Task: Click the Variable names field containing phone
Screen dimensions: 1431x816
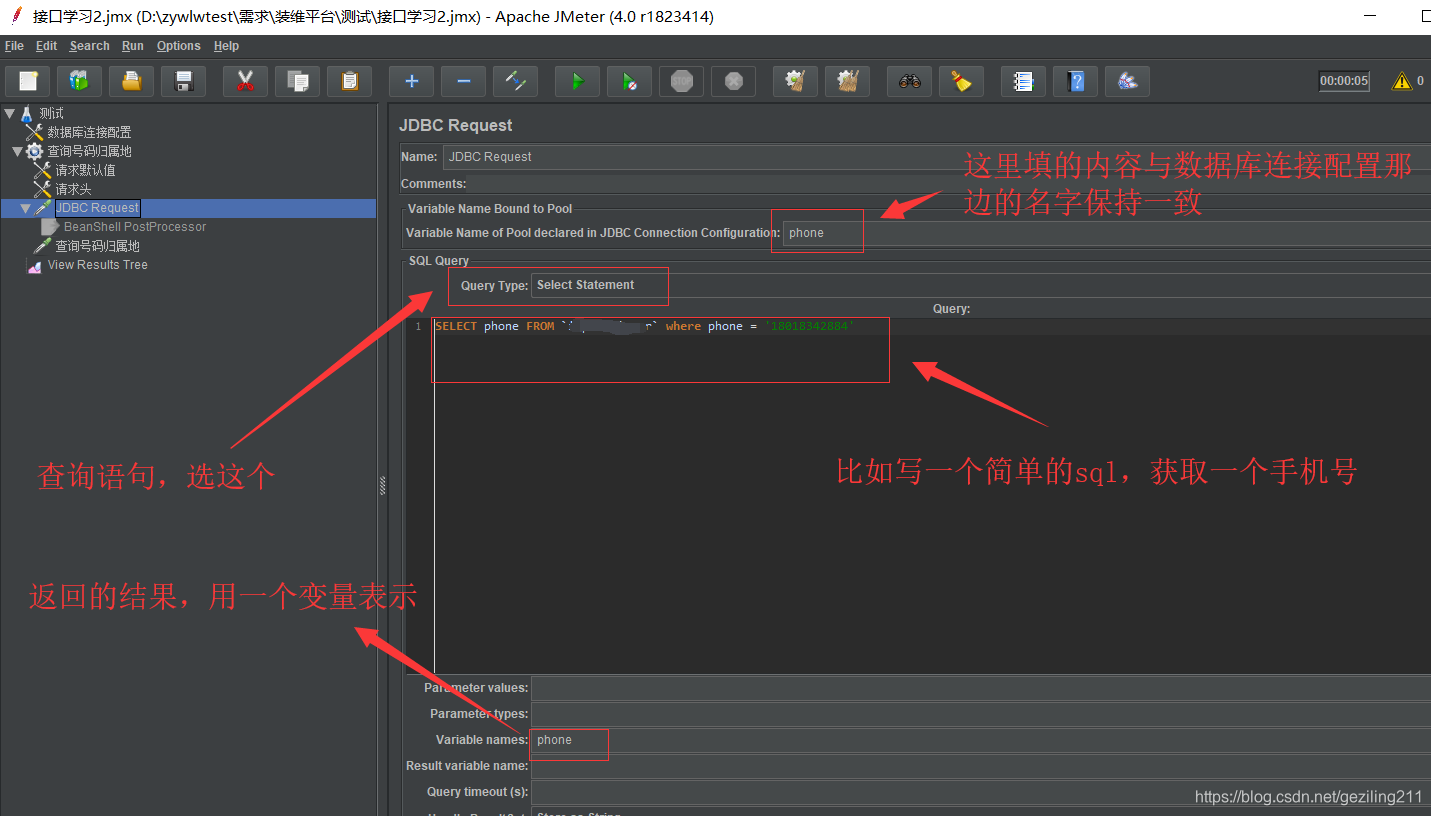Action: (980, 740)
